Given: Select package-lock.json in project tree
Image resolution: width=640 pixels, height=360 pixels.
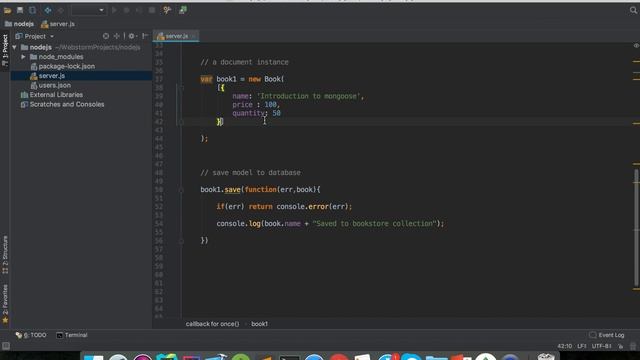Looking at the screenshot, I should (62, 66).
